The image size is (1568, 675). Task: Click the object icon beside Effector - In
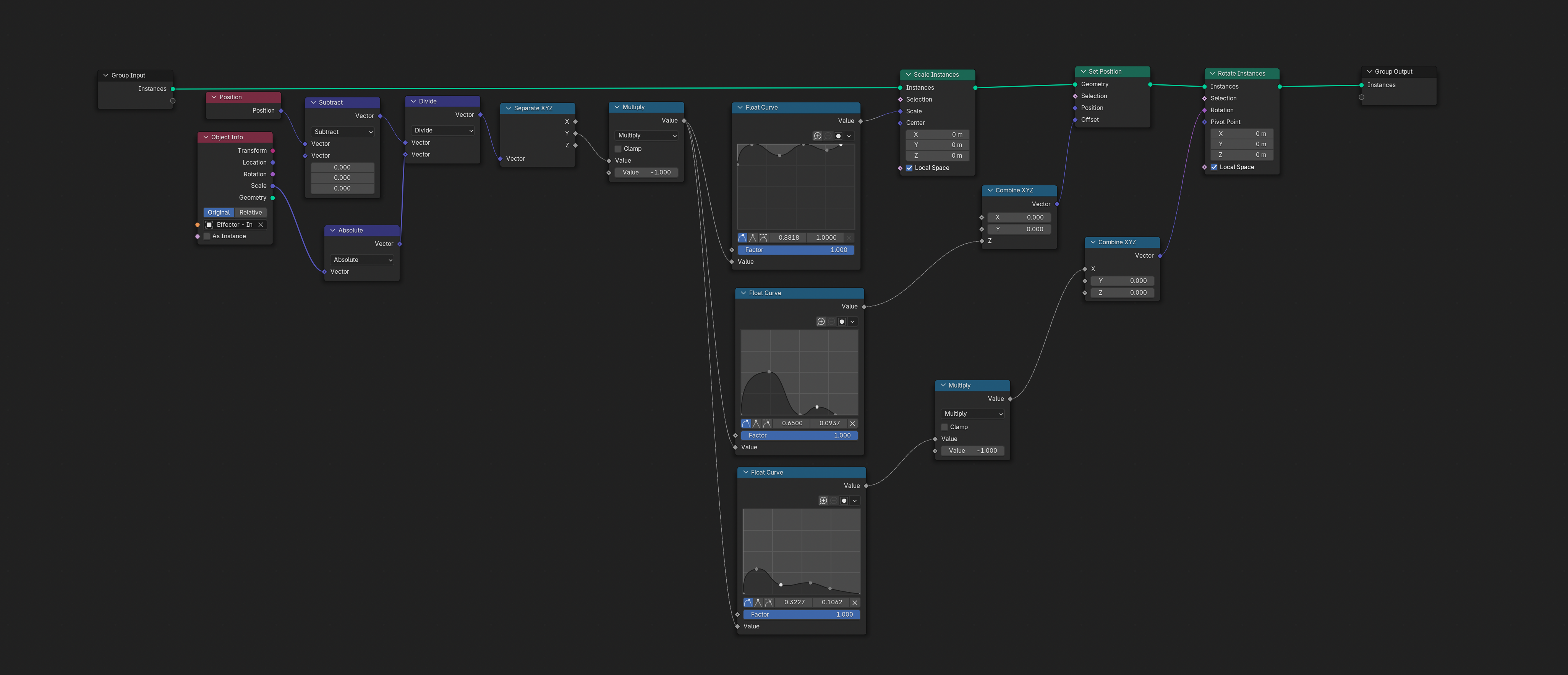pyautogui.click(x=209, y=225)
